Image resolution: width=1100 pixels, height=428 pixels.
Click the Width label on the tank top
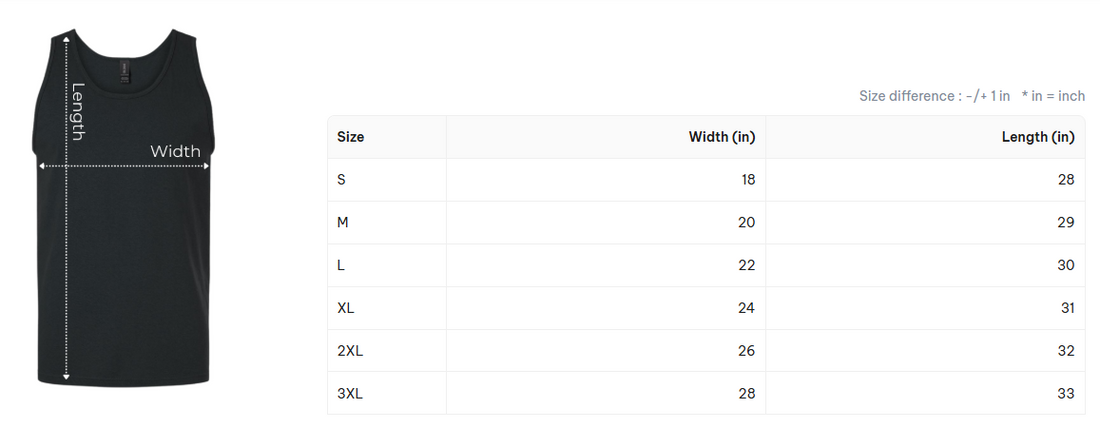pyautogui.click(x=175, y=151)
